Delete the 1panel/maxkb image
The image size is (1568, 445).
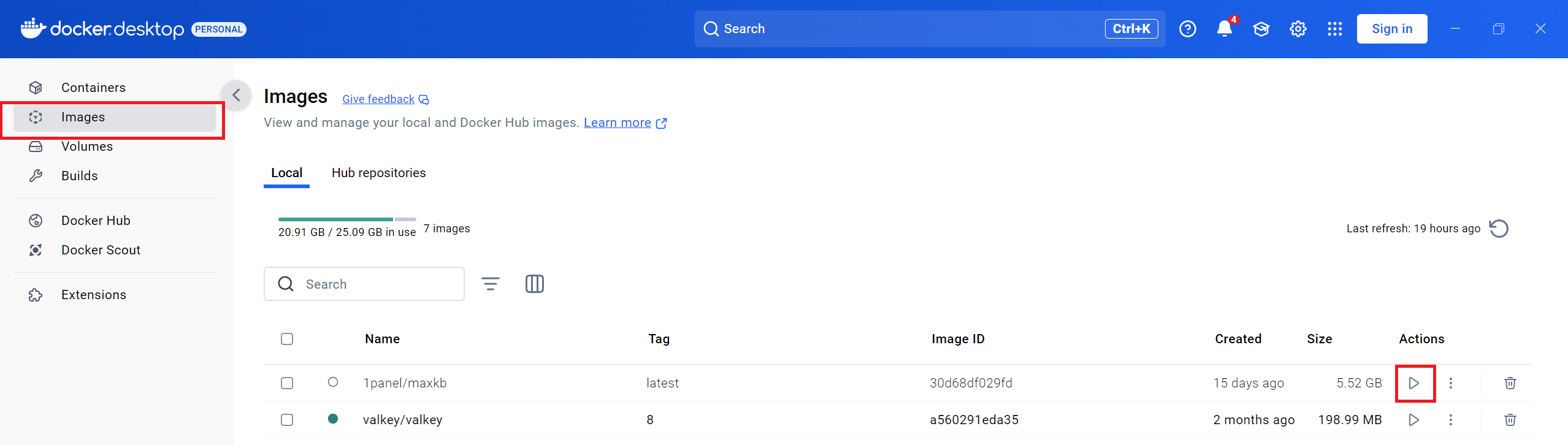[1510, 383]
